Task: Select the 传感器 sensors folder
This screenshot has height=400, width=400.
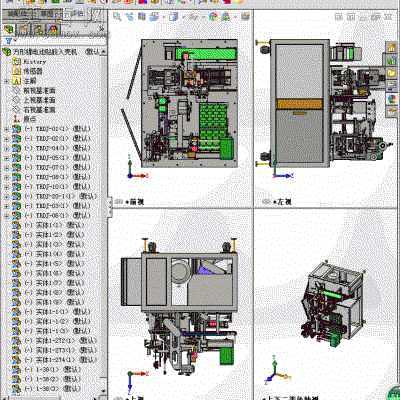Action: click(x=28, y=71)
